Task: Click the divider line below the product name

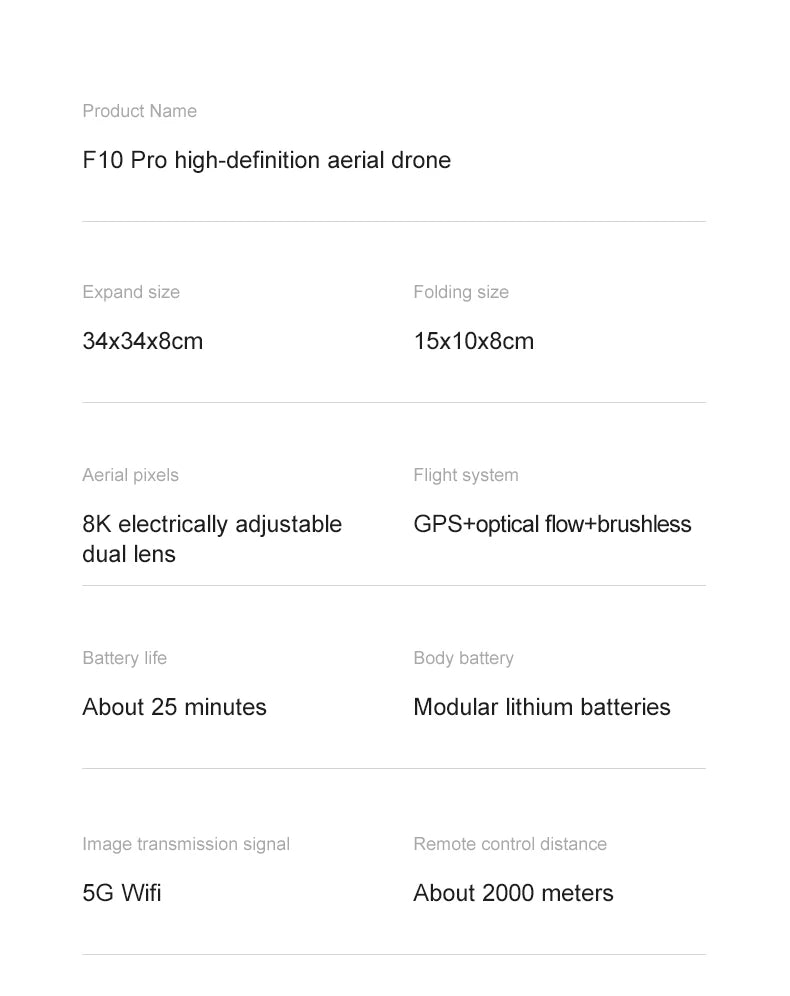Action: 394,221
